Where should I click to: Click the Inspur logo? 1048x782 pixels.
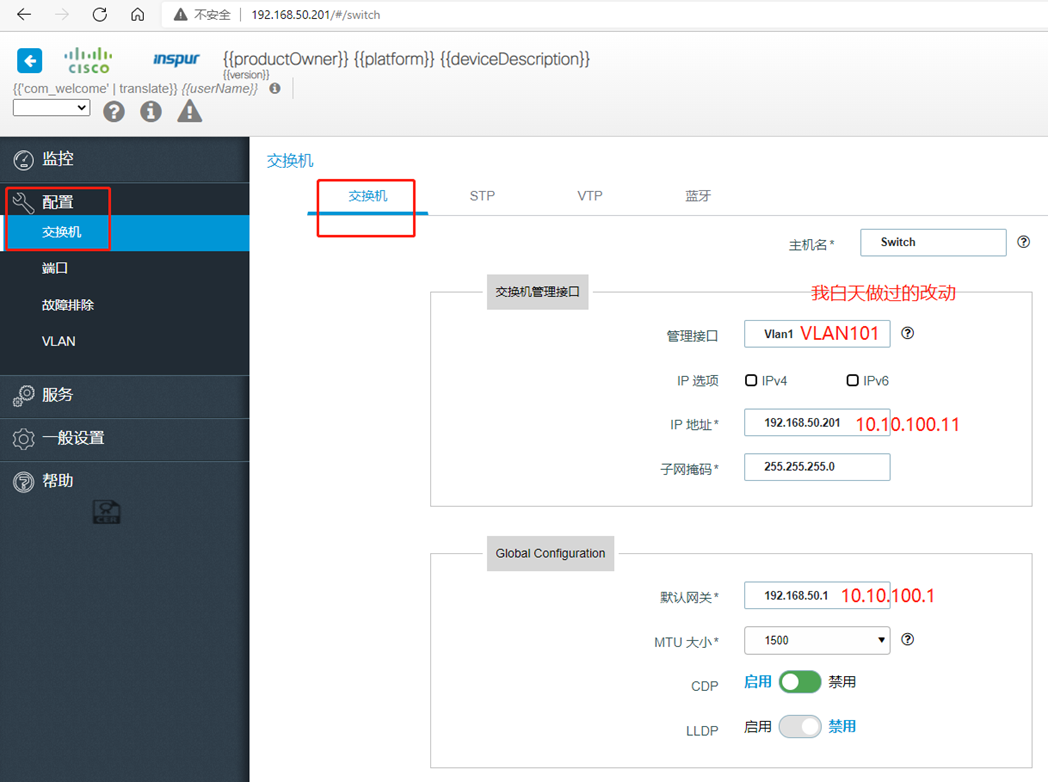176,59
